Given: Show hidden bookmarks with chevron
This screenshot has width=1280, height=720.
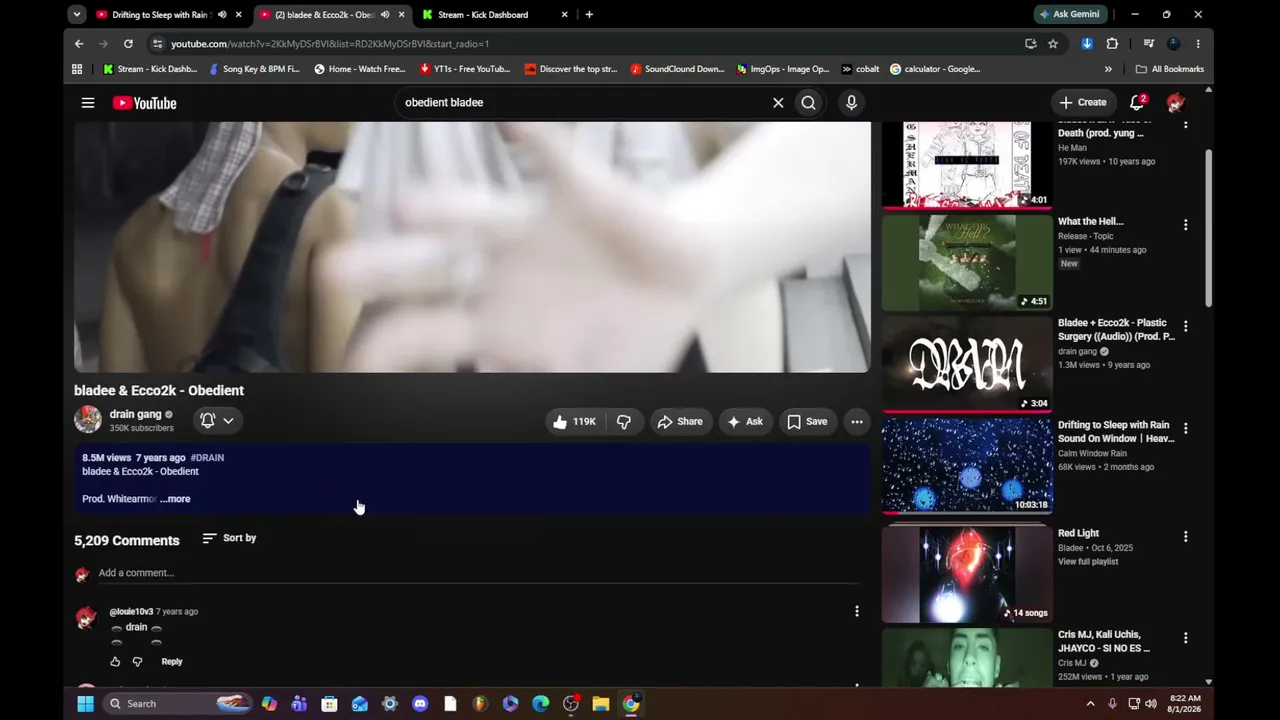Looking at the screenshot, I should [x=1108, y=69].
